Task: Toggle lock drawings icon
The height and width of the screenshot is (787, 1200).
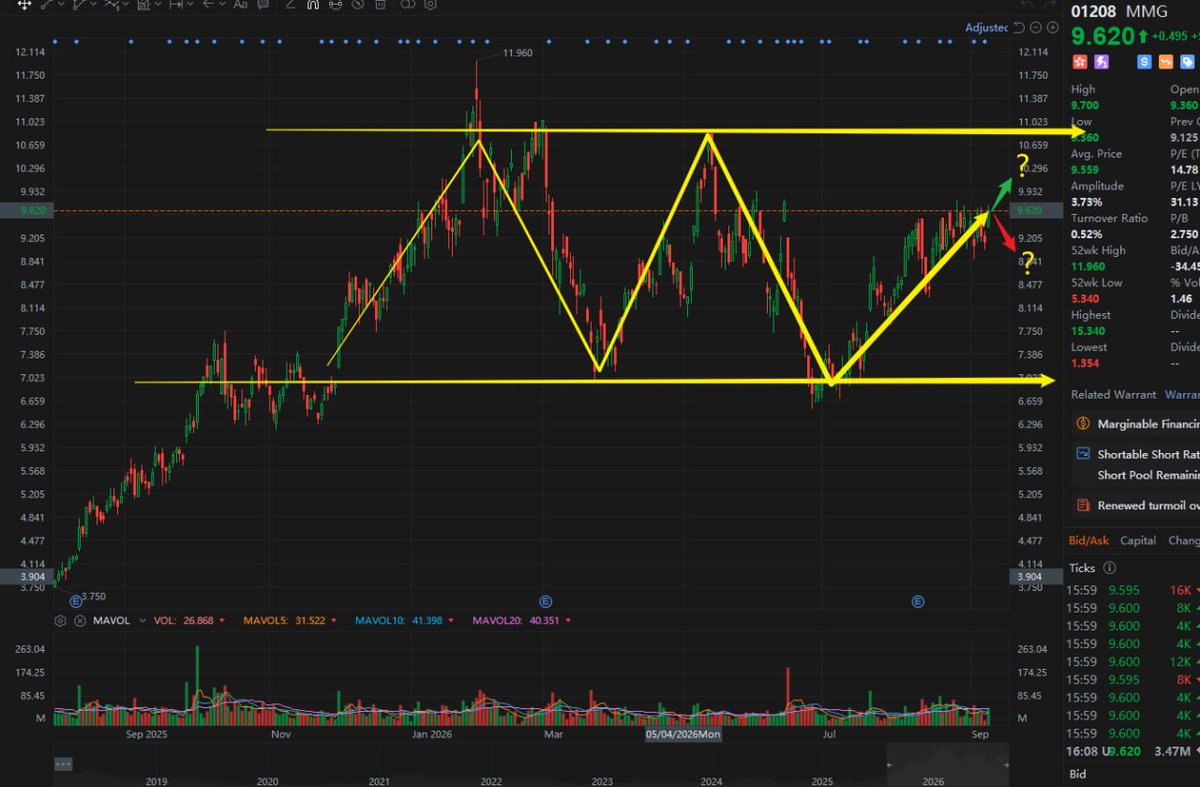Action: (x=336, y=4)
